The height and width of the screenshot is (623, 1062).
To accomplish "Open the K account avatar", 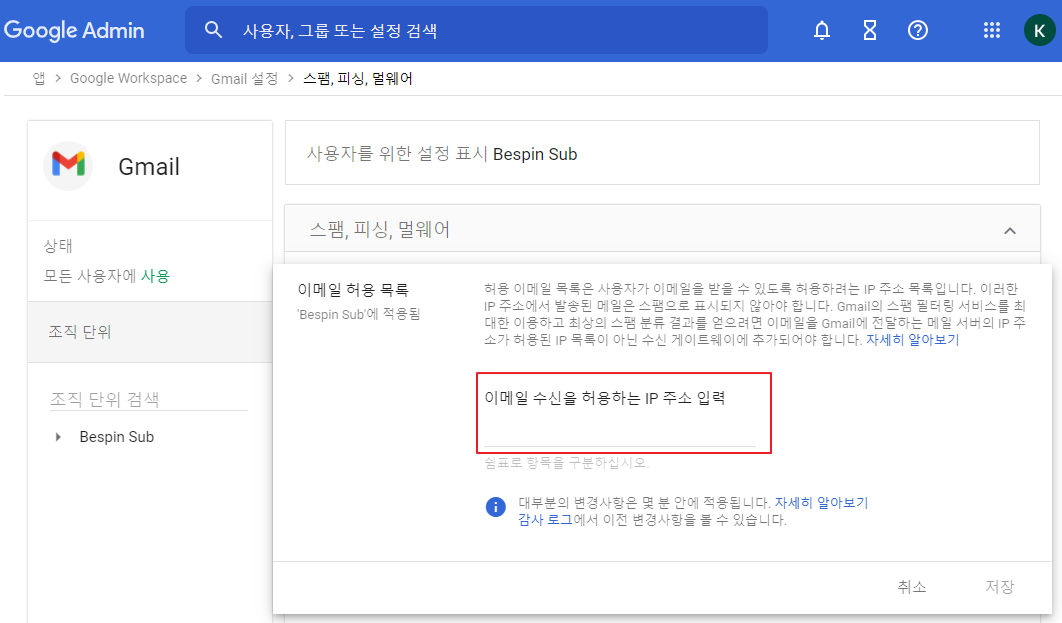I will [1039, 30].
